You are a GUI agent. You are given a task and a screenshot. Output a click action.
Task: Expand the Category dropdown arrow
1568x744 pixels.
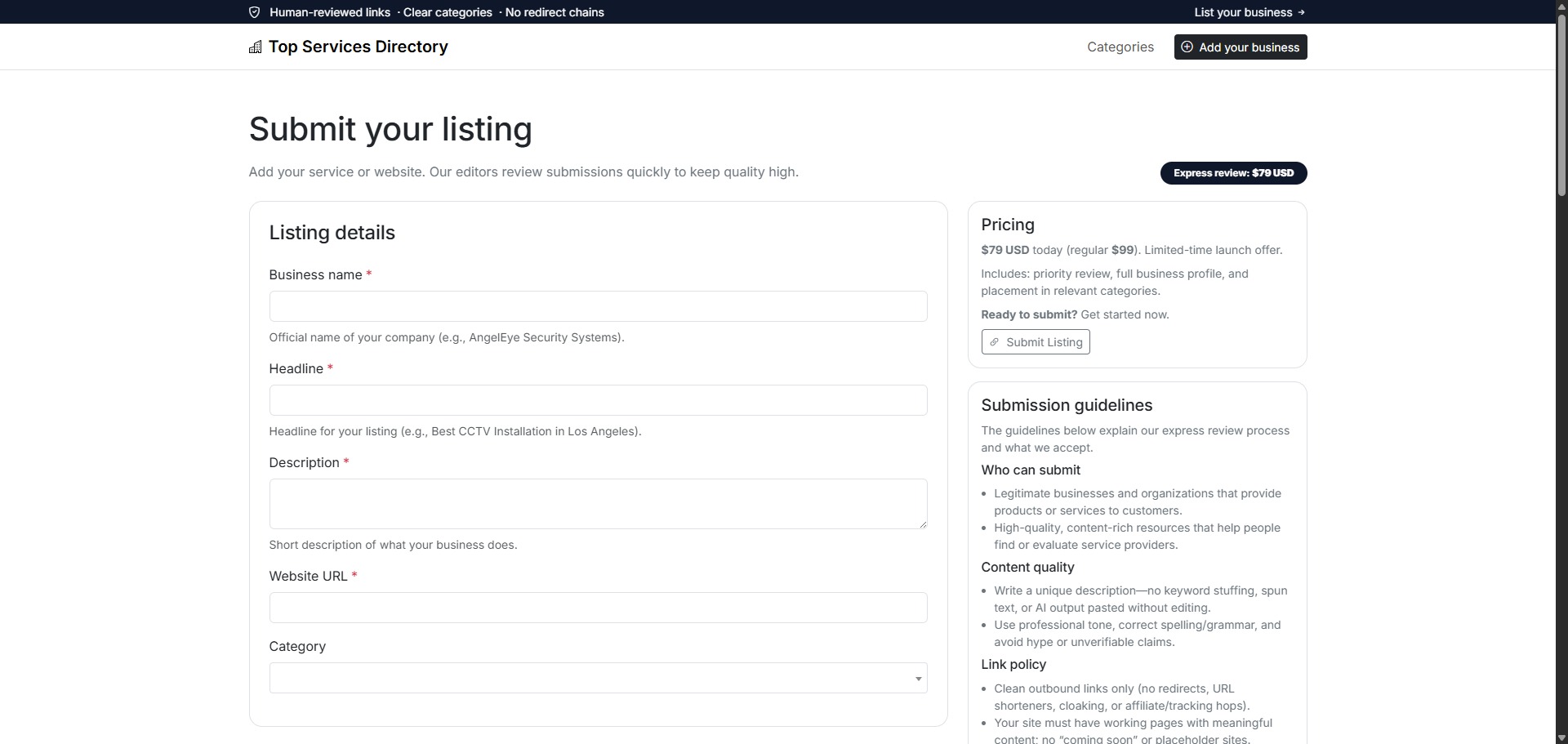point(918,679)
